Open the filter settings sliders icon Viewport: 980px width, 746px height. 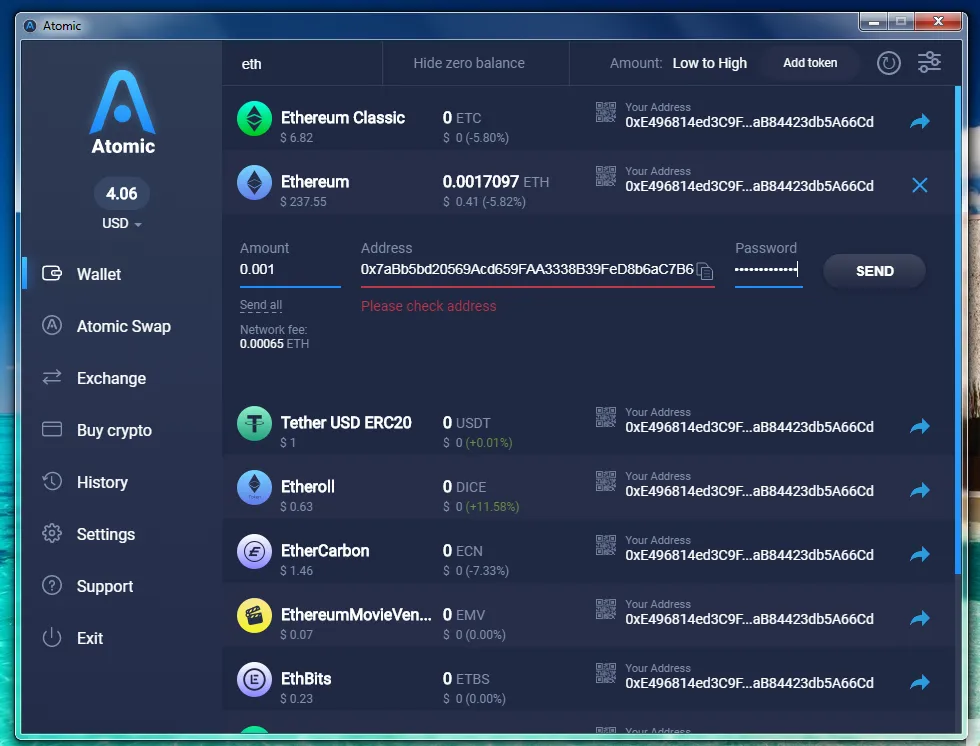[x=929, y=62]
